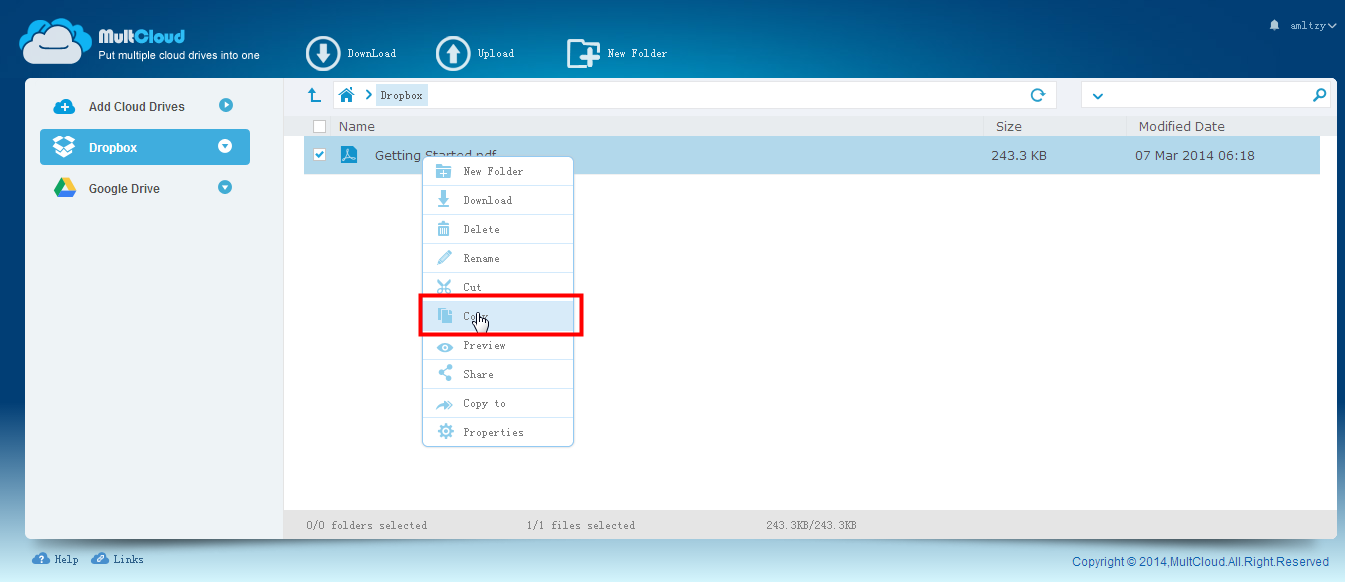Click the Help cloud icon in footer
The image size is (1345, 582).
[x=41, y=559]
